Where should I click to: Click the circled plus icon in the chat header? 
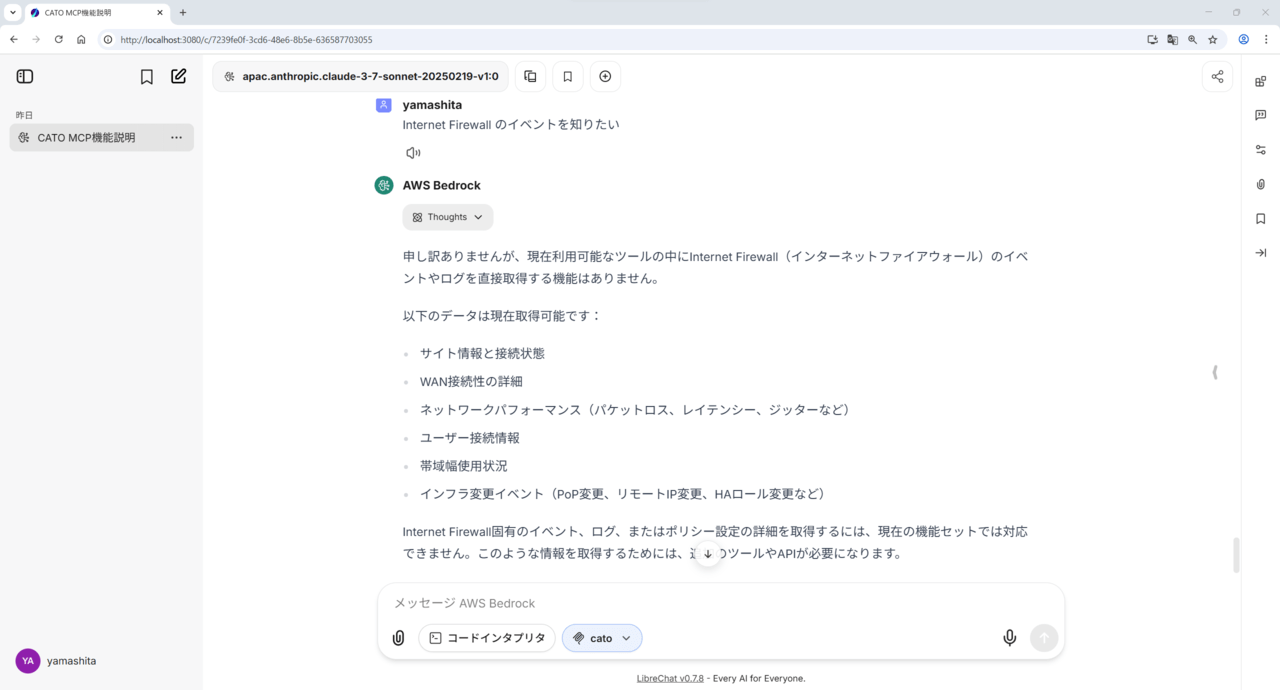point(605,77)
